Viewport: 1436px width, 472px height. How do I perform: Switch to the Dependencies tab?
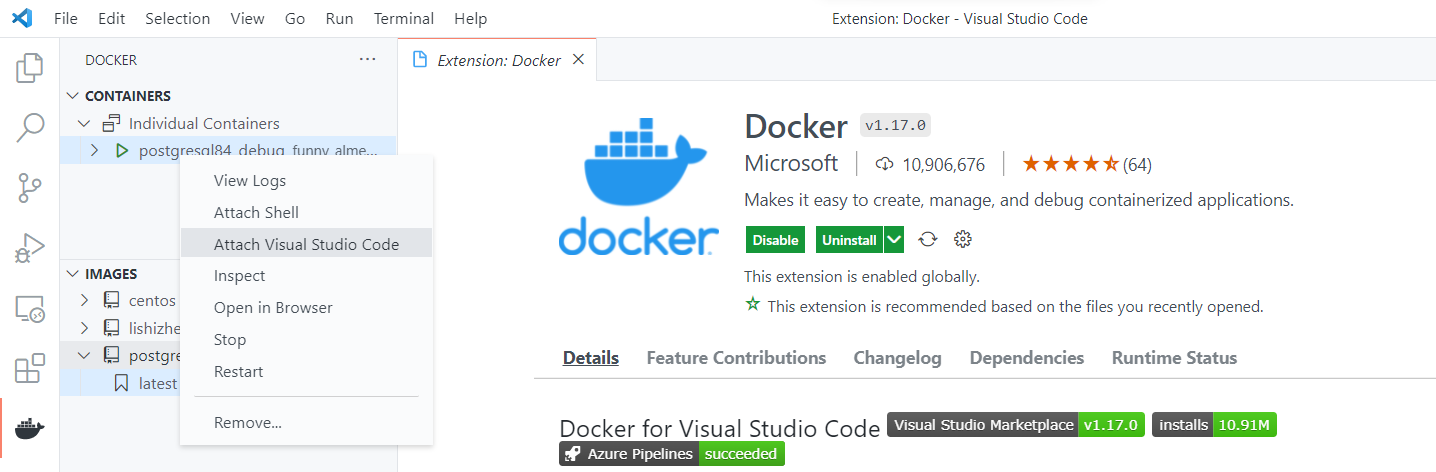[1027, 358]
